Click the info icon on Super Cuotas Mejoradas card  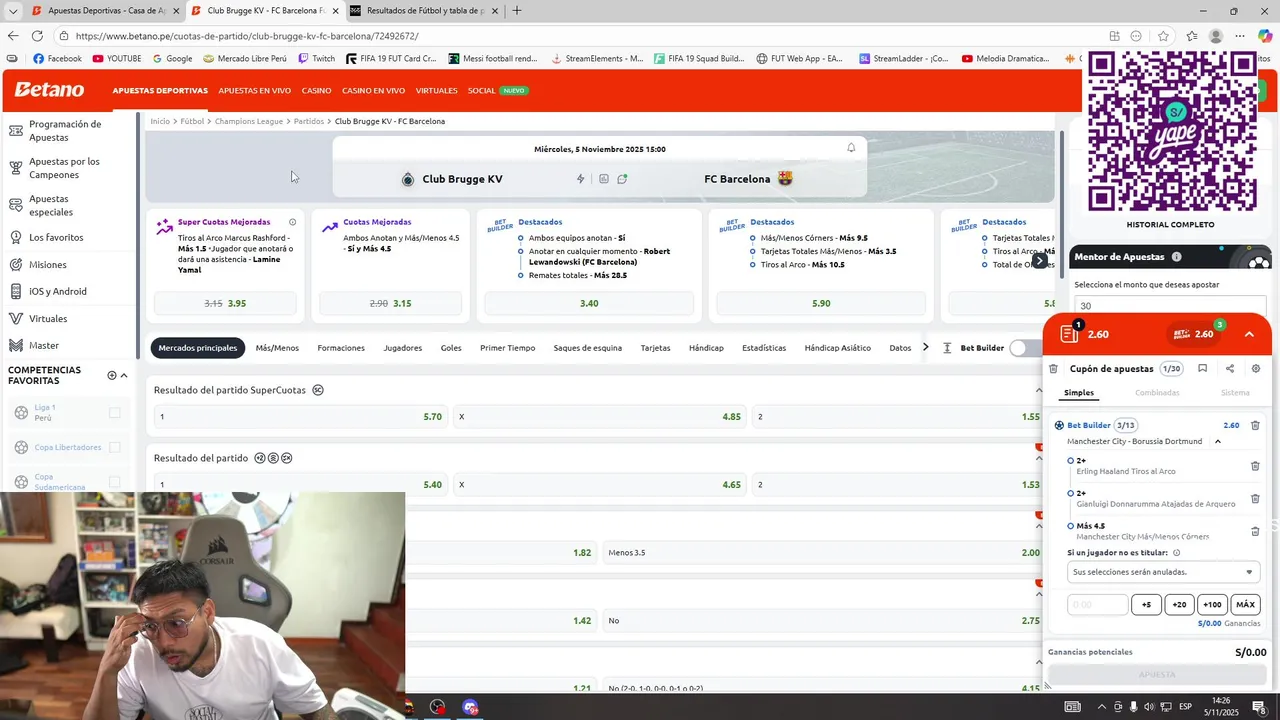292,222
